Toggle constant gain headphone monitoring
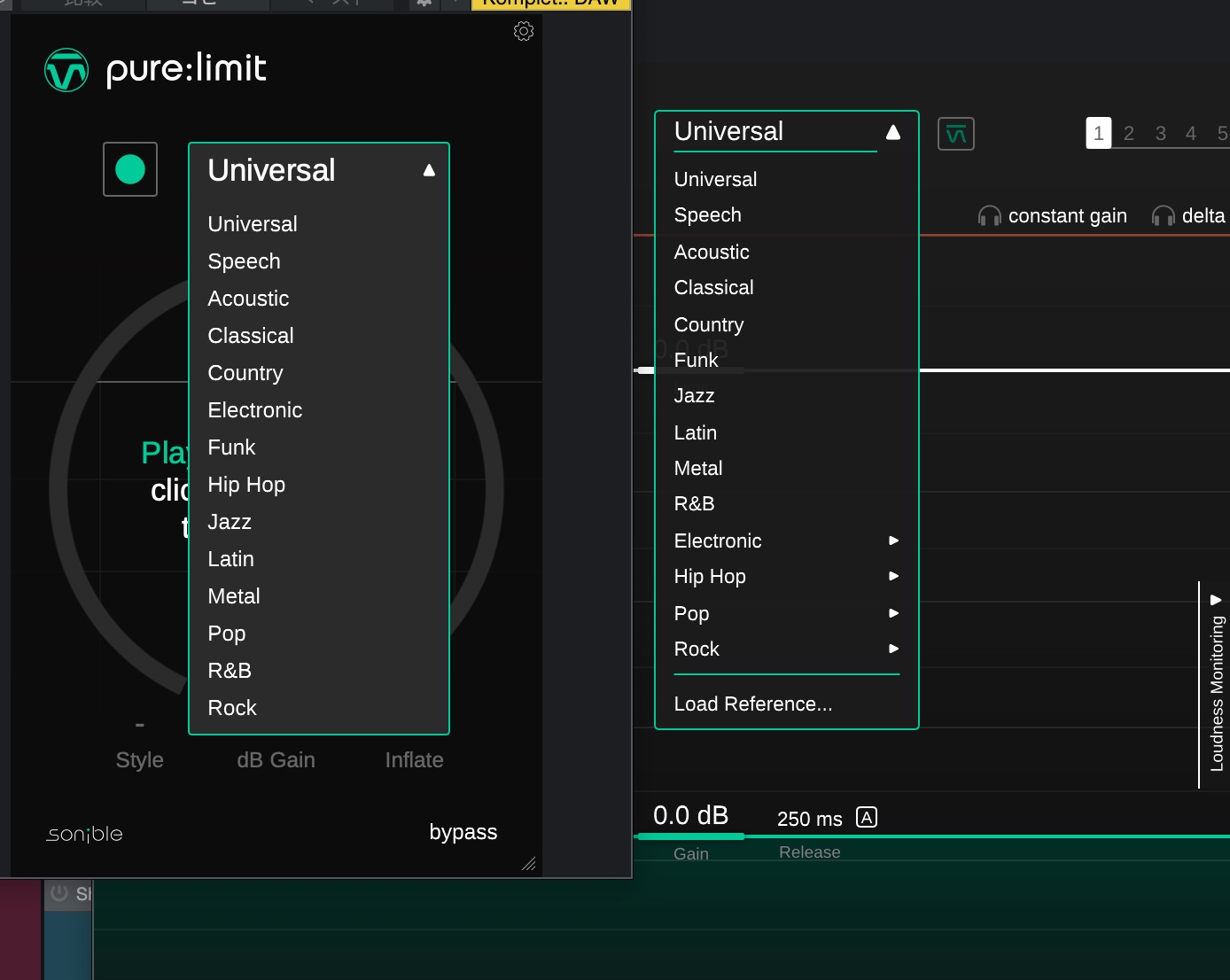 [x=1053, y=216]
